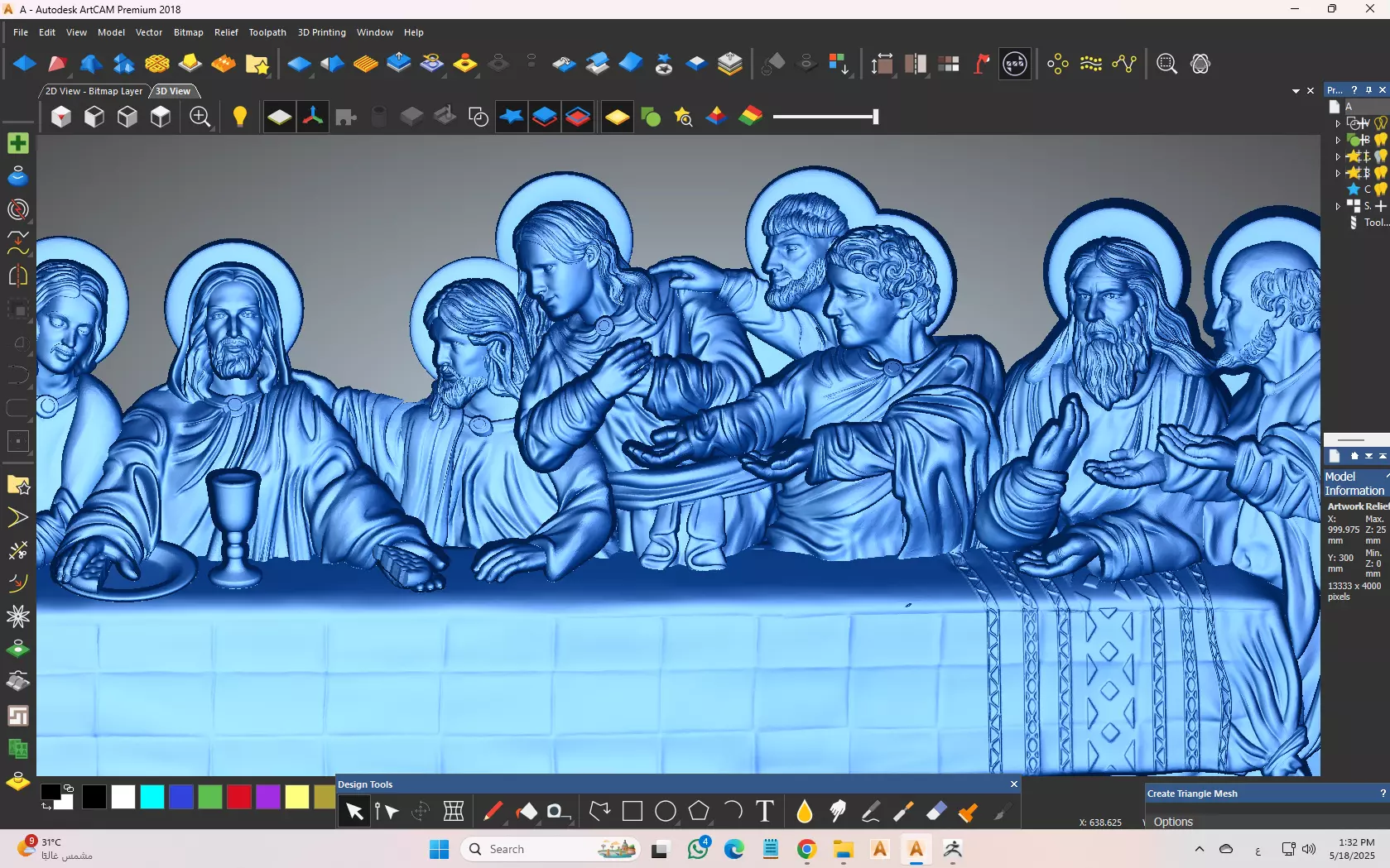
Task: Expand the Back Relief tree node
Action: click(x=1338, y=173)
